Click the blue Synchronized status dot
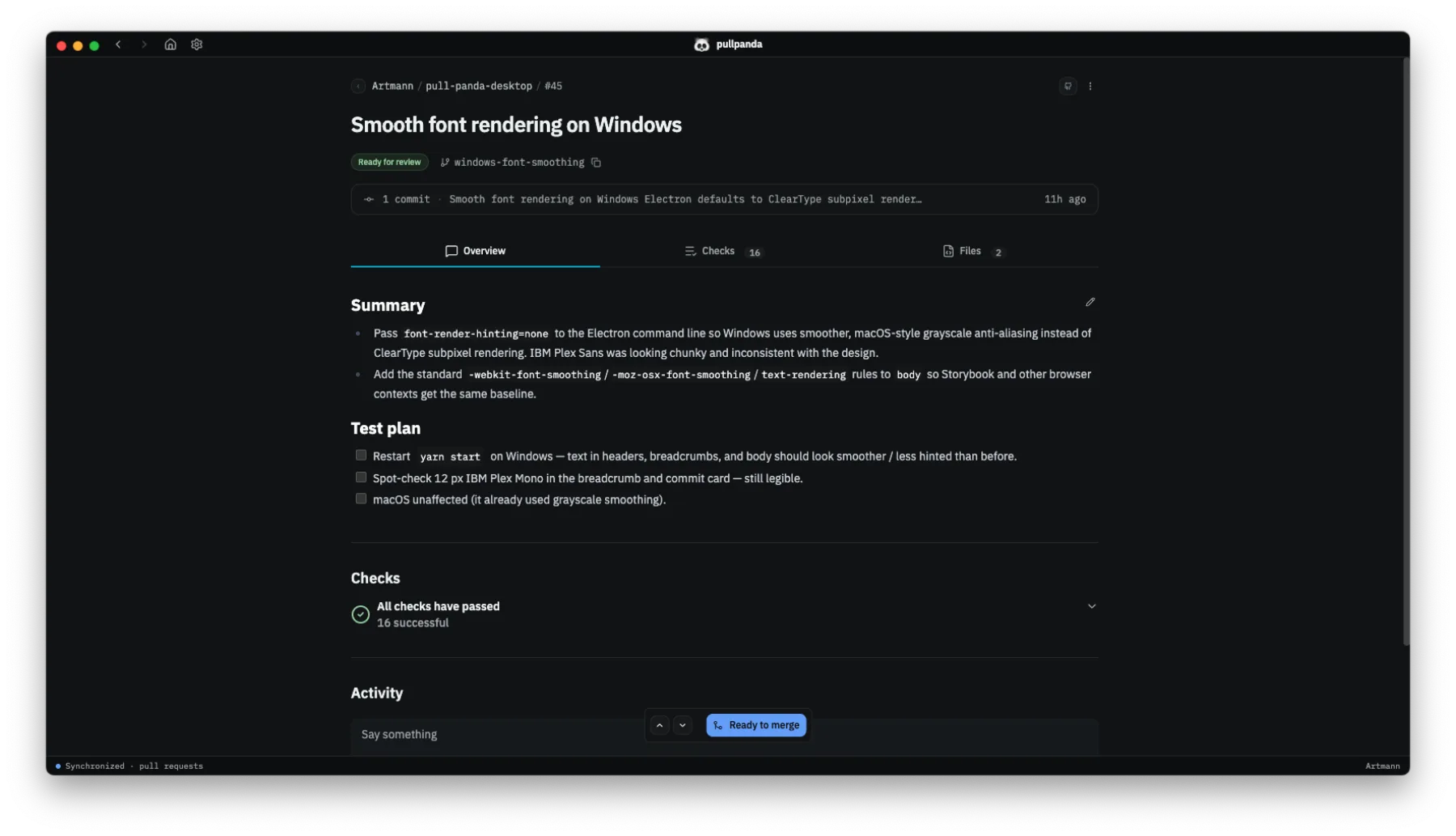The height and width of the screenshot is (836, 1456). click(x=58, y=766)
